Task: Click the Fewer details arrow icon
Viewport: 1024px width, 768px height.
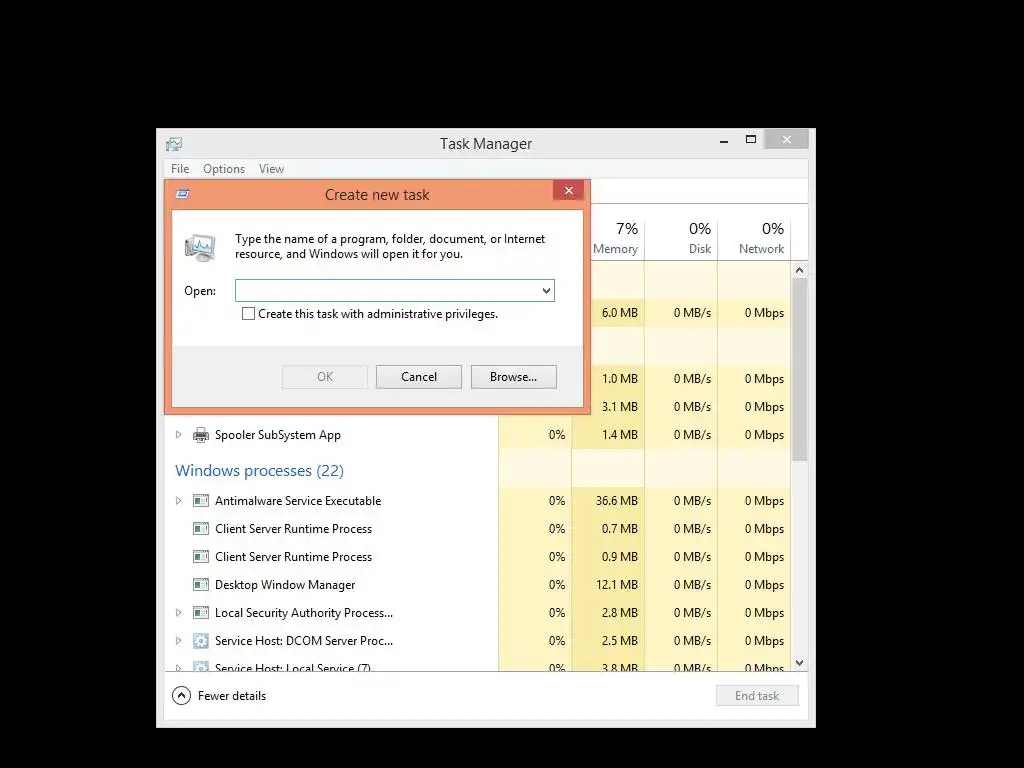Action: click(x=181, y=696)
